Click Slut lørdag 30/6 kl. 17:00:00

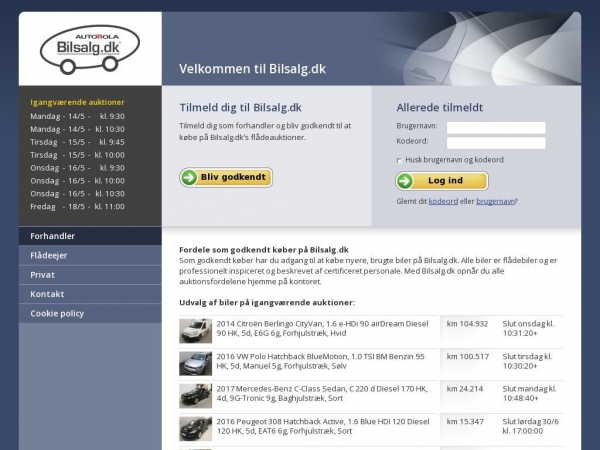[x=530, y=426]
